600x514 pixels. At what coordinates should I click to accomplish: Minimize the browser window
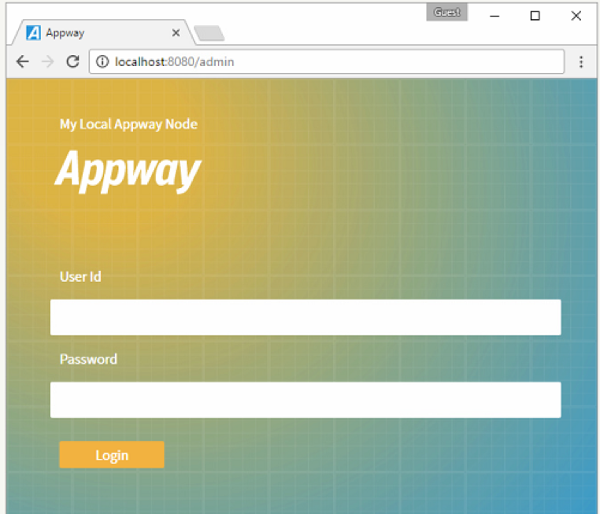(495, 15)
